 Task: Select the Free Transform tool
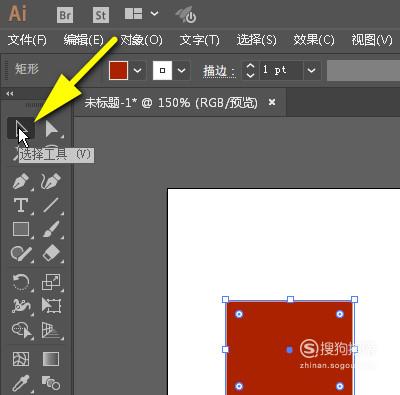point(51,306)
